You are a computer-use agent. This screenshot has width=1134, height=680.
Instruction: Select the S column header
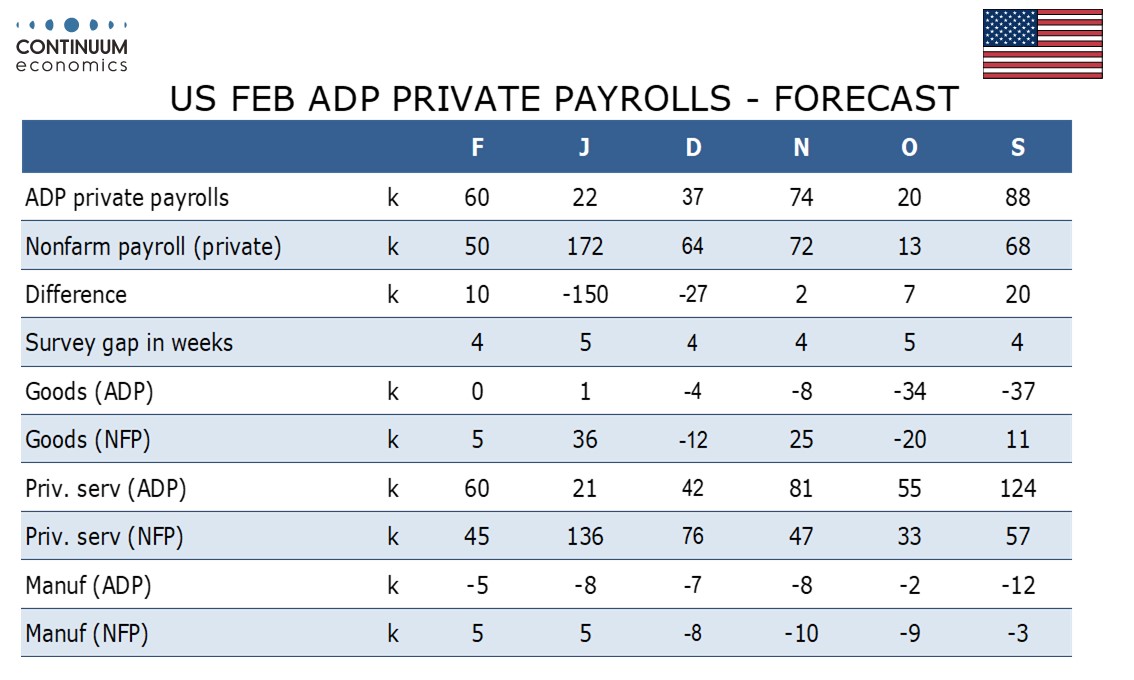tap(1017, 148)
